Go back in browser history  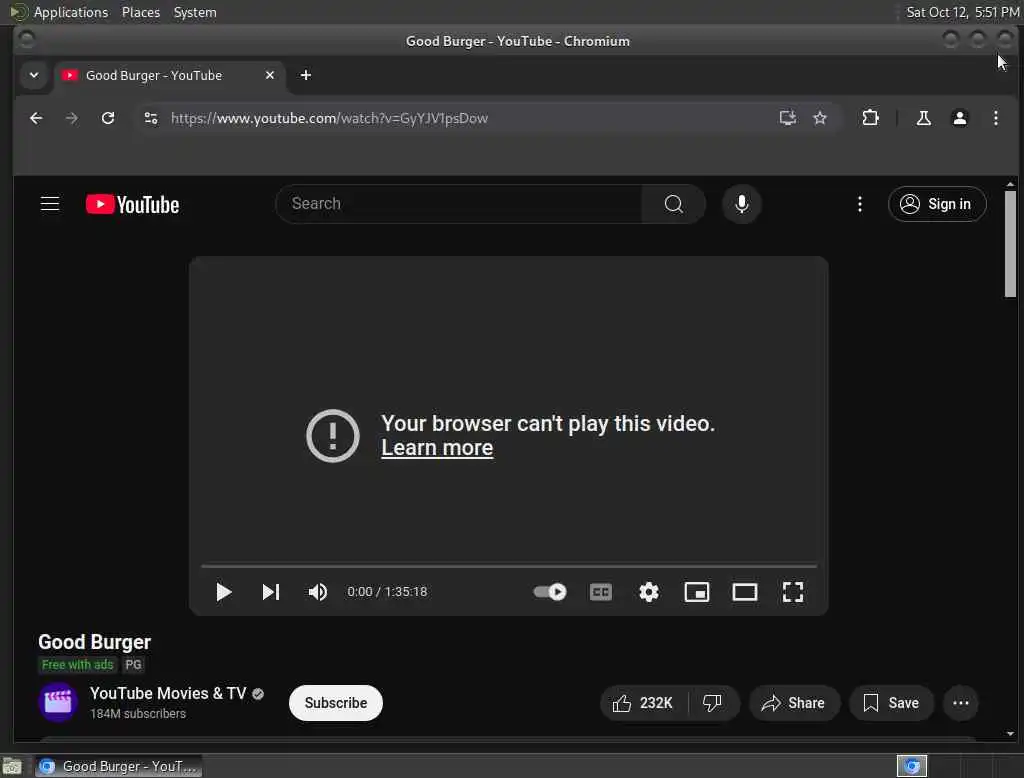(36, 118)
